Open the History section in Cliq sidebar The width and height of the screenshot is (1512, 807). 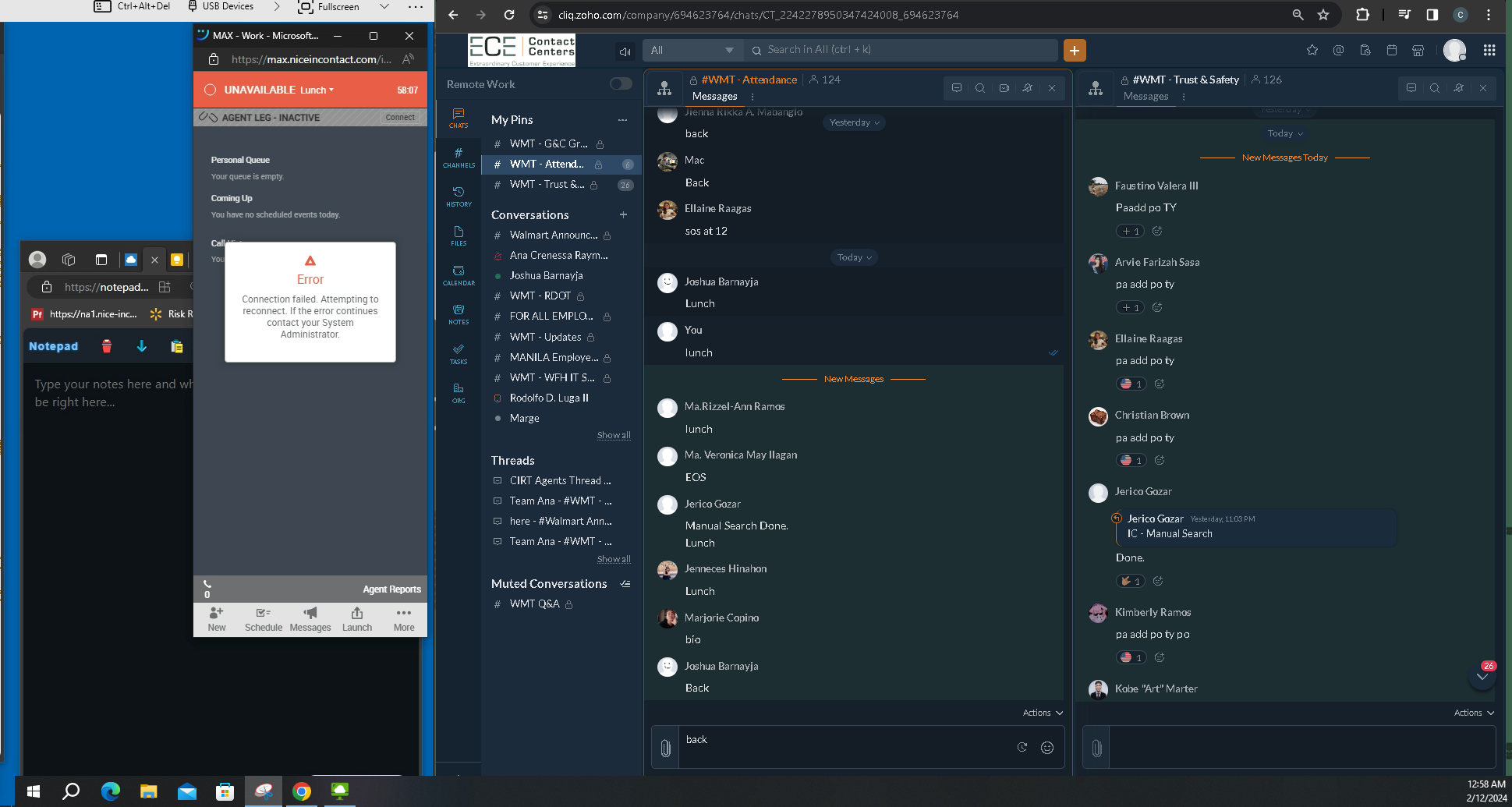[x=459, y=196]
